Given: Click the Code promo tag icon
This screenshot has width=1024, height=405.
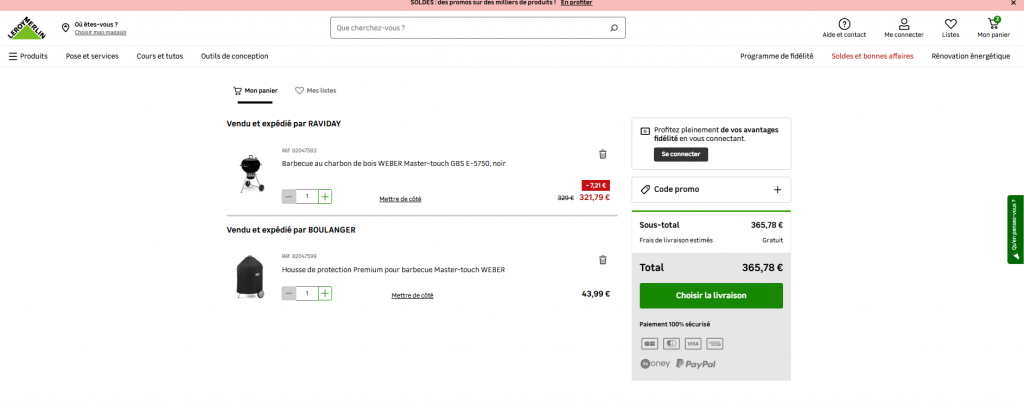Looking at the screenshot, I should (645, 189).
